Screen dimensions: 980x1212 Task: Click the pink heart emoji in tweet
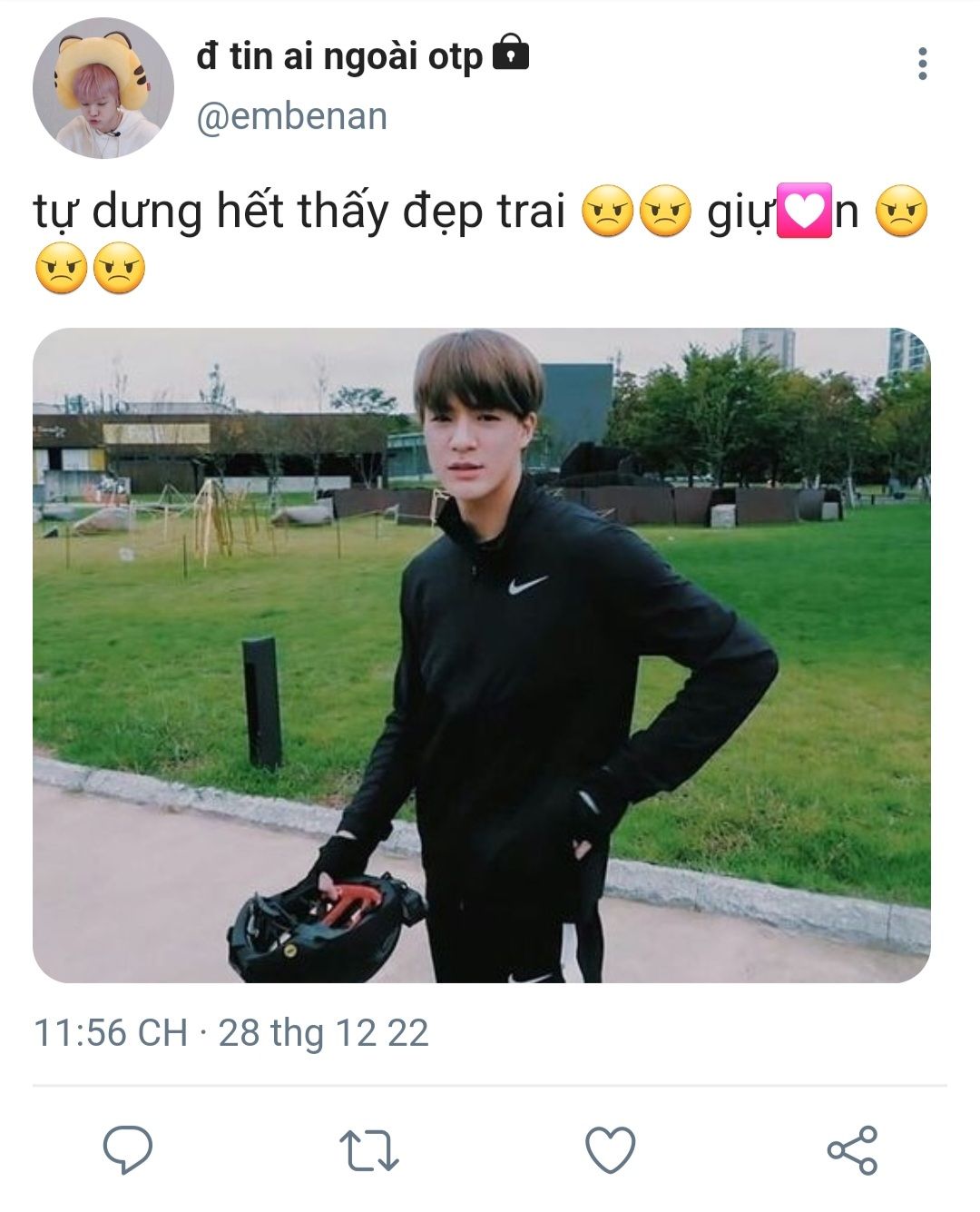(806, 211)
